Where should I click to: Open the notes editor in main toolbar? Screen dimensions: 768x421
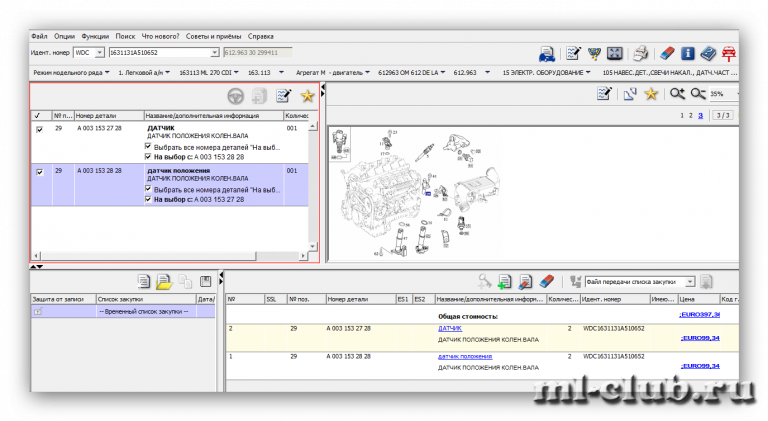click(573, 53)
